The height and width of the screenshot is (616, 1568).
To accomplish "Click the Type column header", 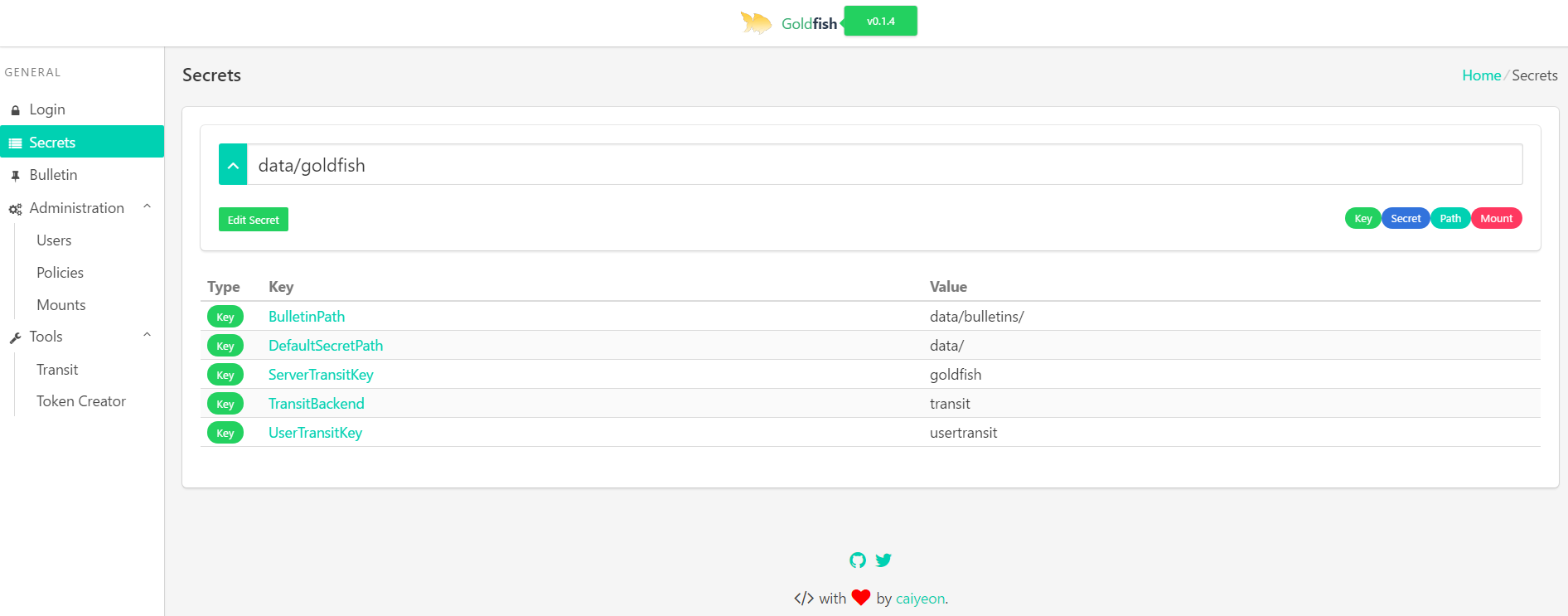I will coord(224,287).
